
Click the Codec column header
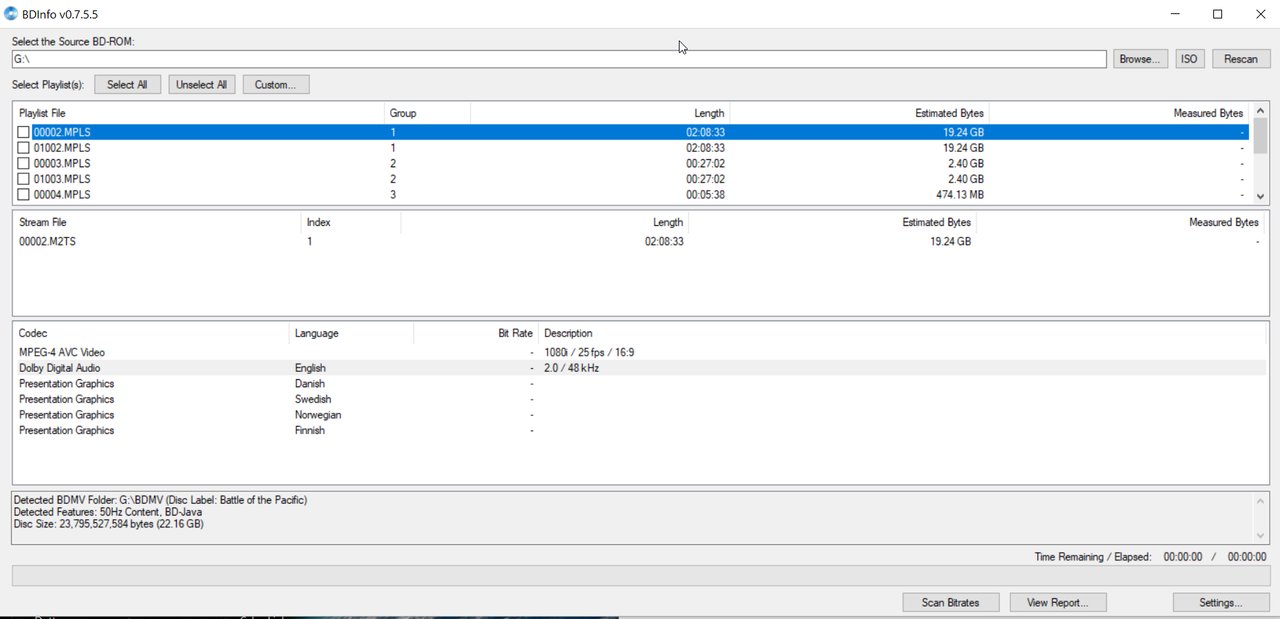pos(150,333)
